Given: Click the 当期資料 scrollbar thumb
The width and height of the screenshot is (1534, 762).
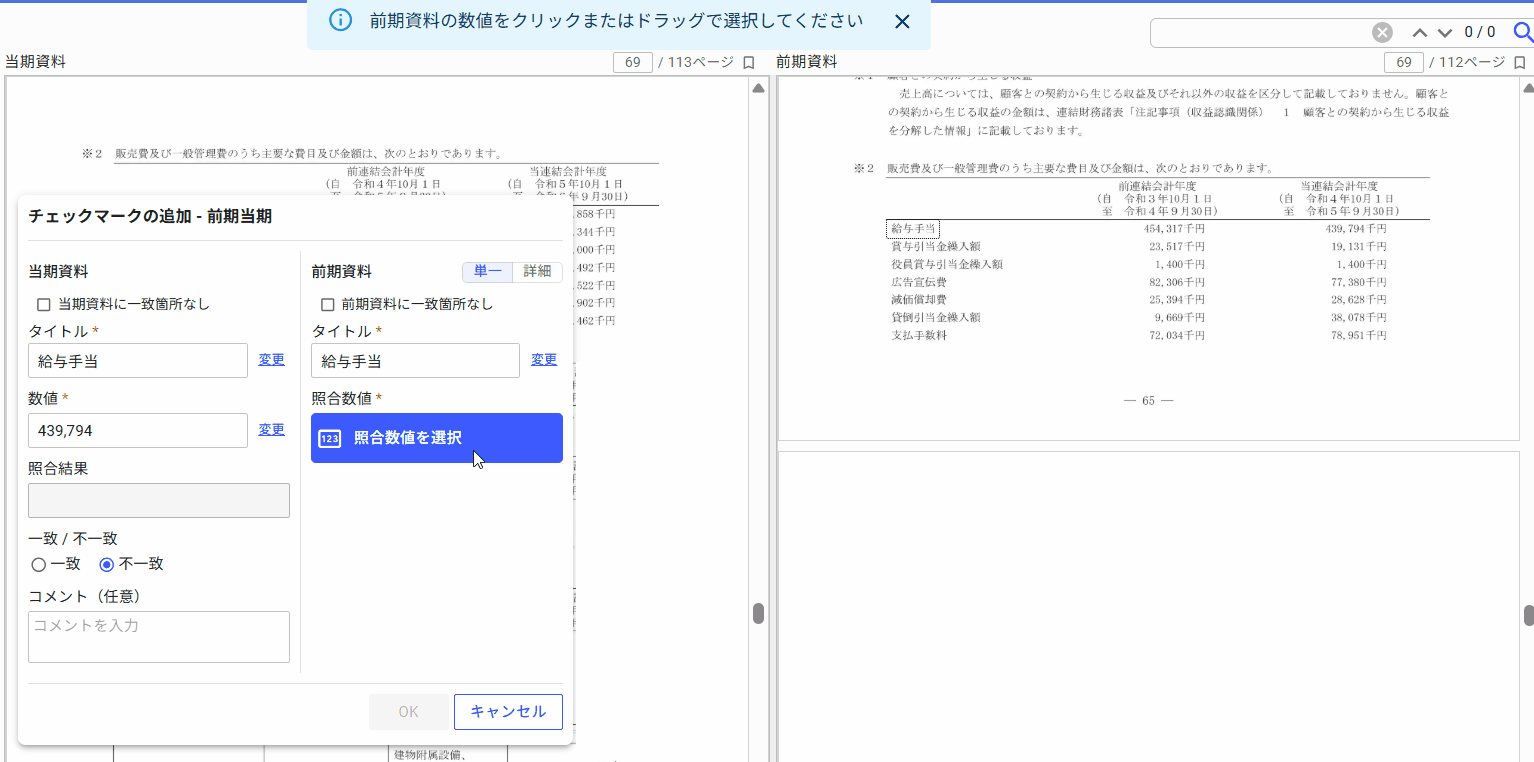Looking at the screenshot, I should [x=759, y=613].
